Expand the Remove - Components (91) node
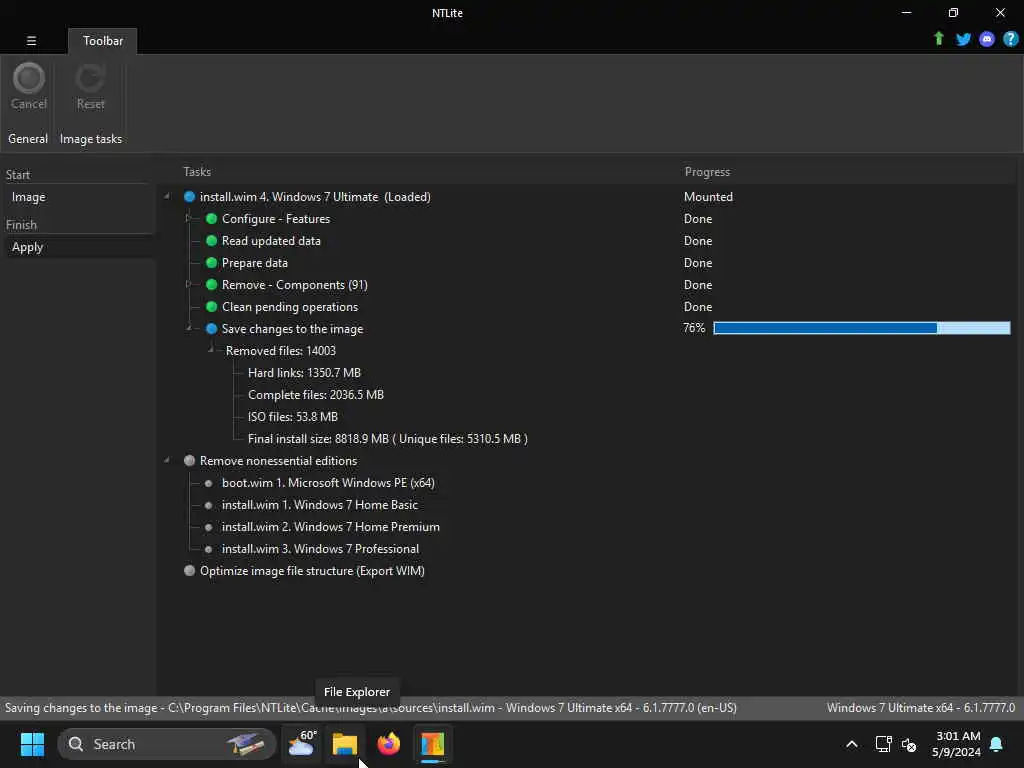The height and width of the screenshot is (768, 1024). pyautogui.click(x=188, y=284)
